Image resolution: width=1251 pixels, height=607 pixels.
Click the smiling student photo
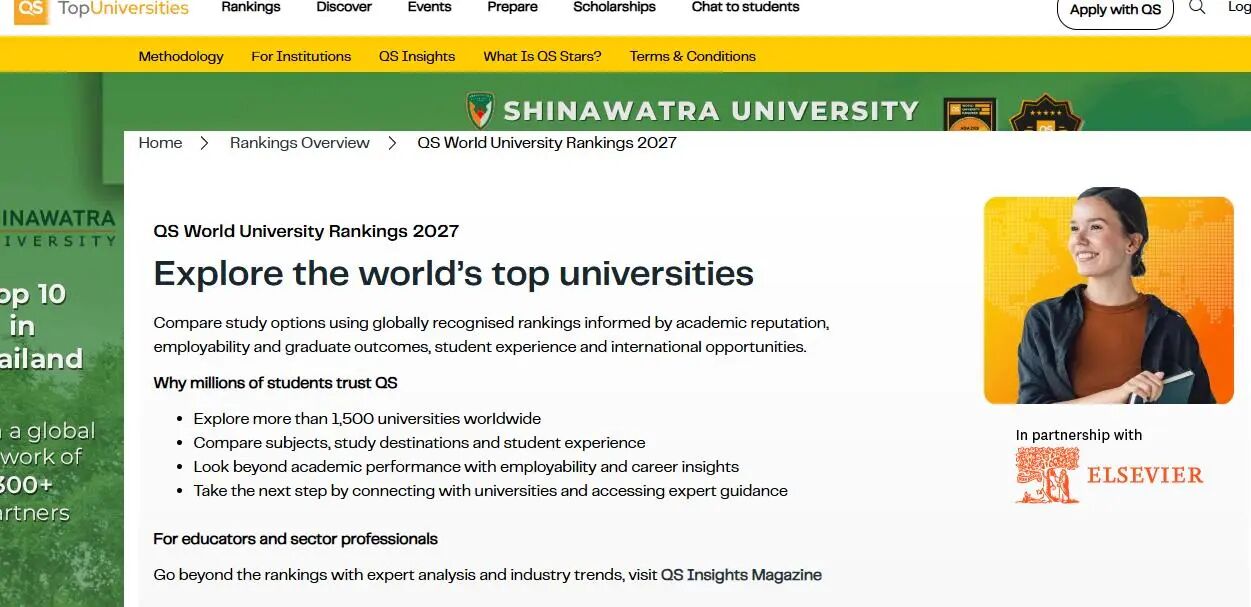[1109, 295]
